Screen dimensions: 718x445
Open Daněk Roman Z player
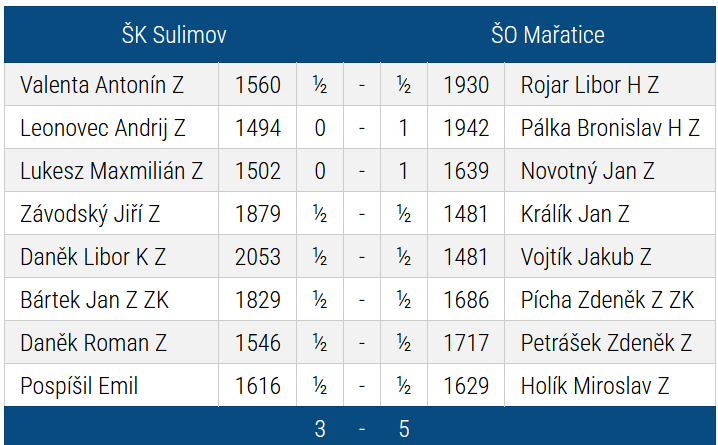[93, 343]
